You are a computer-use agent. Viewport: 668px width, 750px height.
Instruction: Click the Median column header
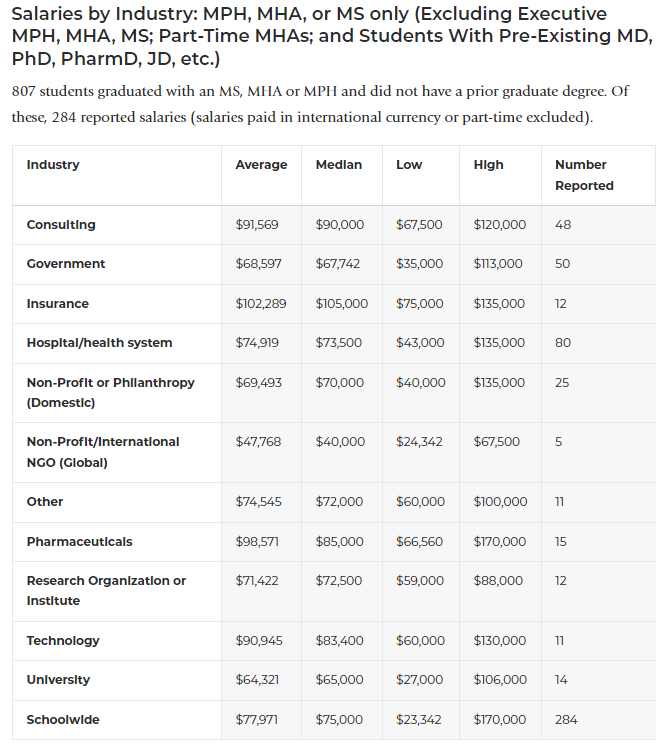pyautogui.click(x=339, y=165)
